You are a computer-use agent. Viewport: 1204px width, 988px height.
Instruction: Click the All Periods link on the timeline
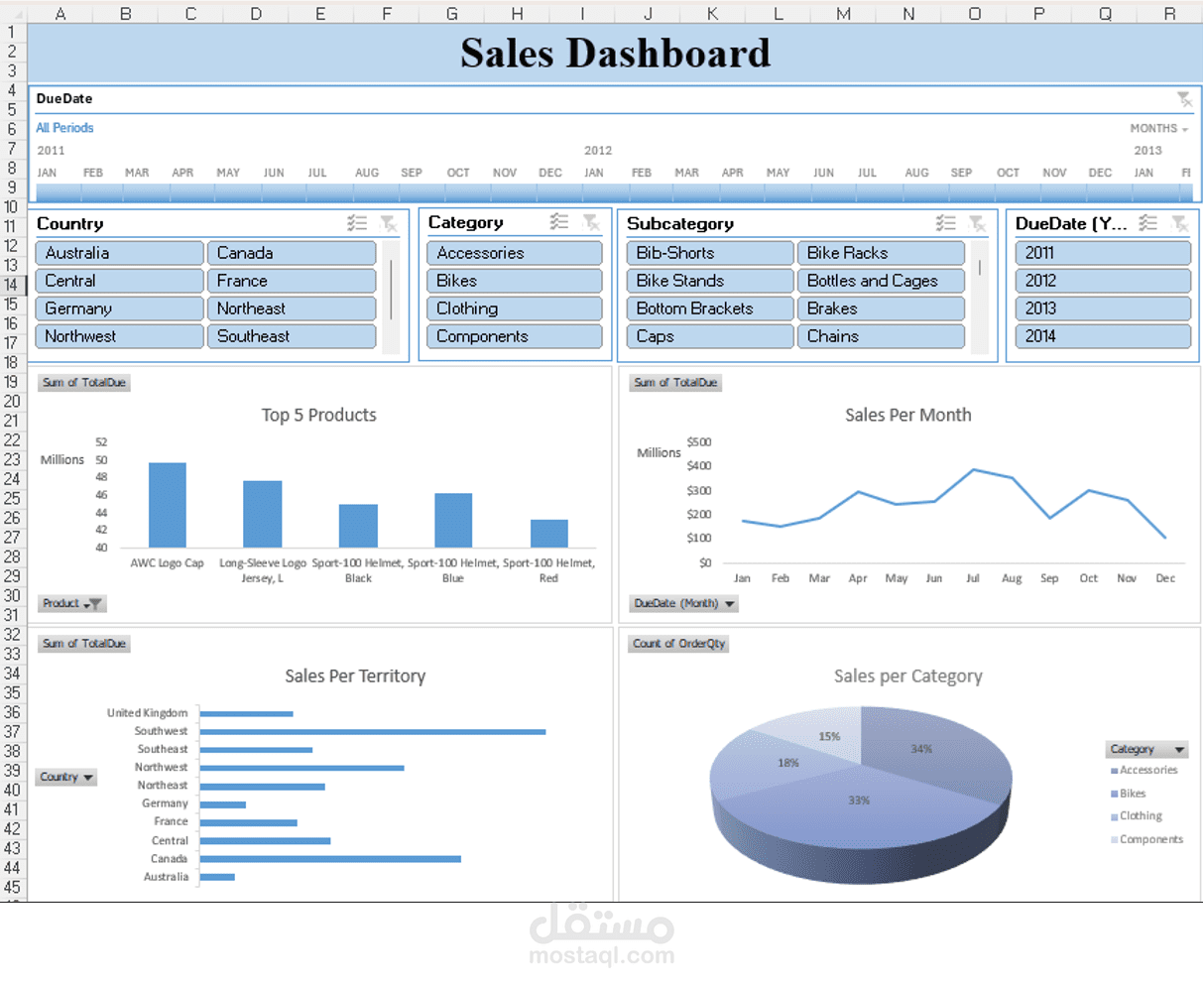pos(63,127)
